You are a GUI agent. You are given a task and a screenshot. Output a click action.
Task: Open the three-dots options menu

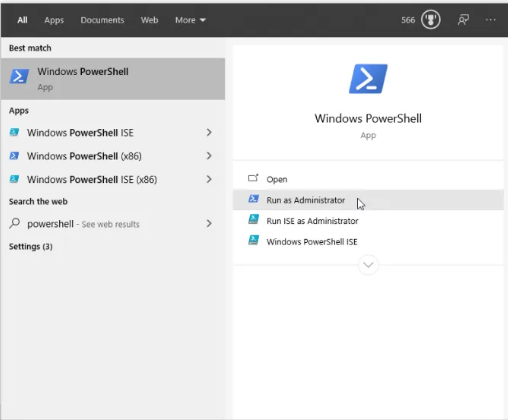tap(490, 20)
